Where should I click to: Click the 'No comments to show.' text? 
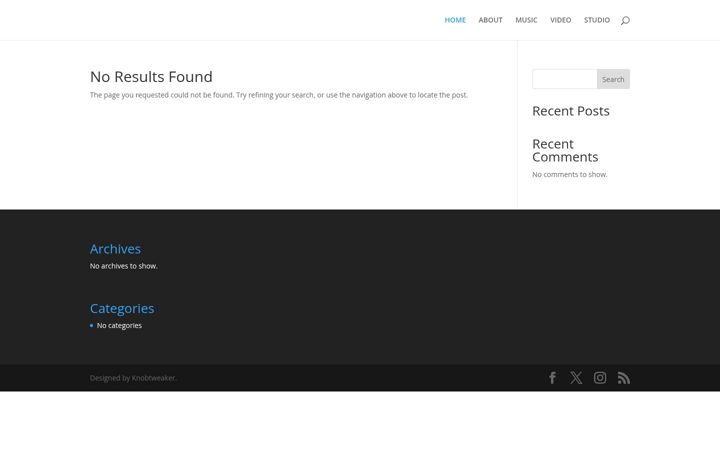tap(569, 174)
